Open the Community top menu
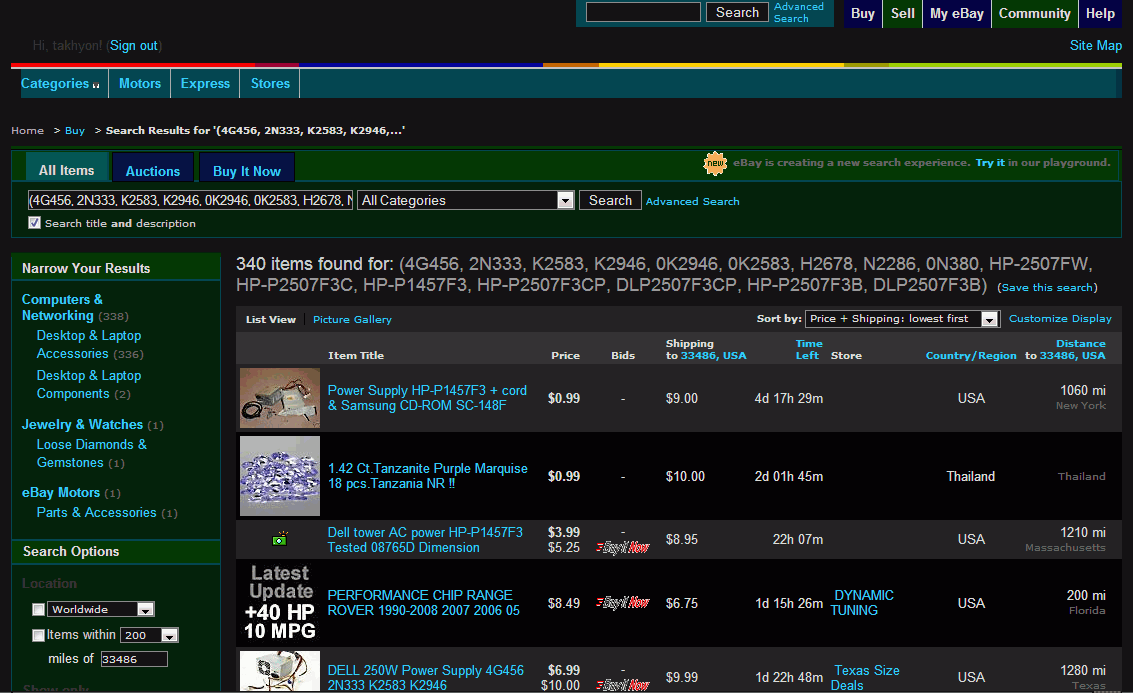1133x693 pixels. coord(1035,13)
